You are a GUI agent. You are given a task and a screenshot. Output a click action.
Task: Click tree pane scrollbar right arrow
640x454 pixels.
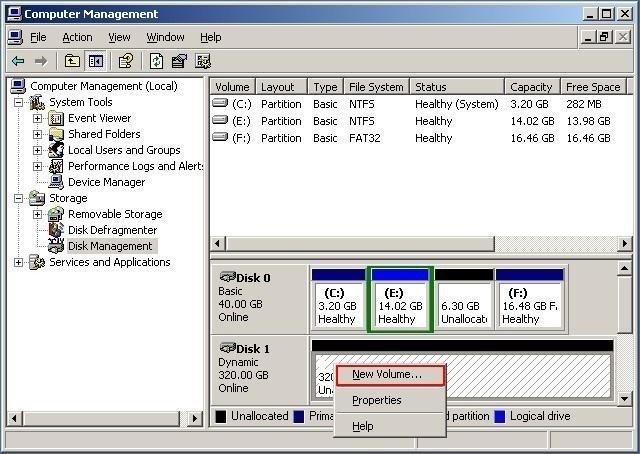click(x=195, y=418)
